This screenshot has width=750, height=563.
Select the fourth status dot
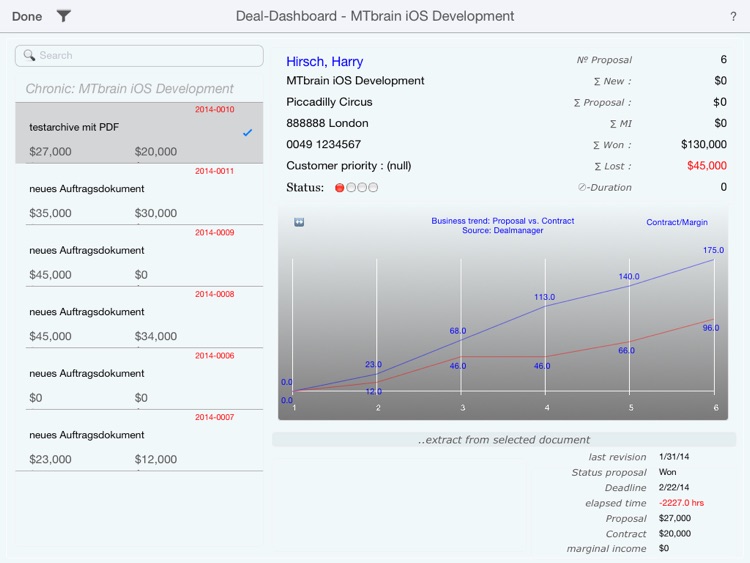coord(373,188)
